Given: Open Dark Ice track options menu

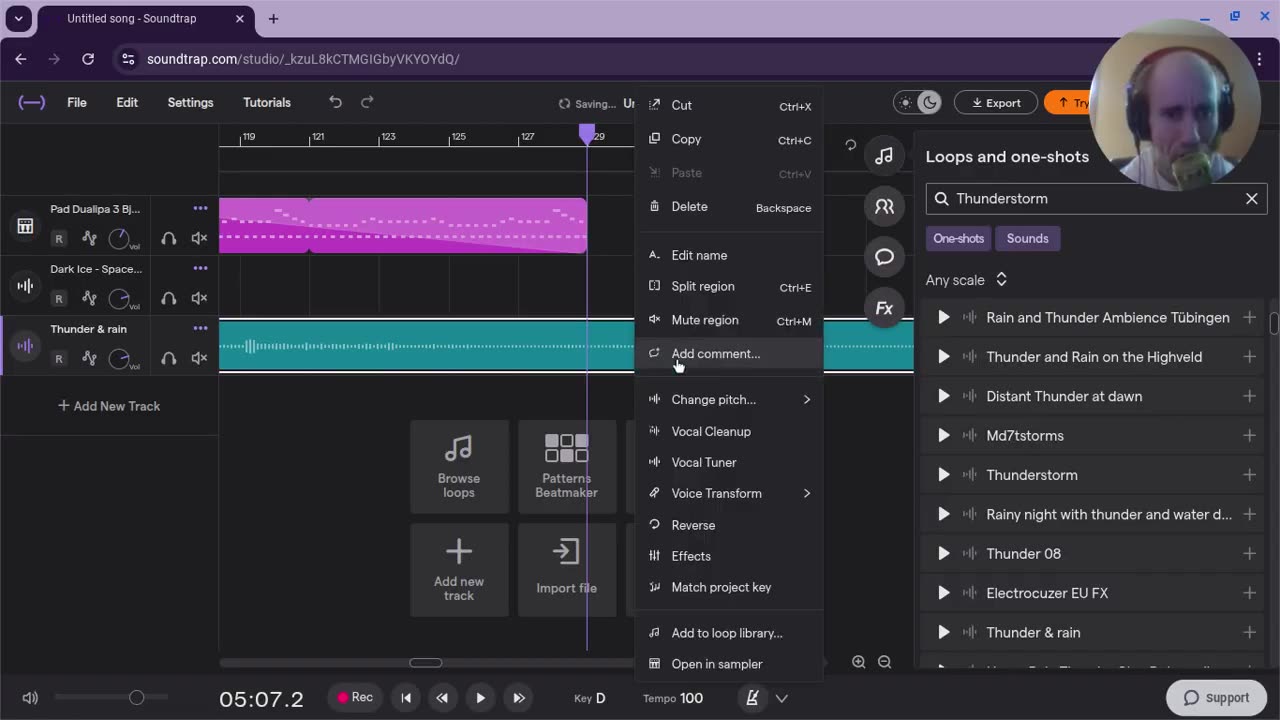Looking at the screenshot, I should pyautogui.click(x=200, y=268).
